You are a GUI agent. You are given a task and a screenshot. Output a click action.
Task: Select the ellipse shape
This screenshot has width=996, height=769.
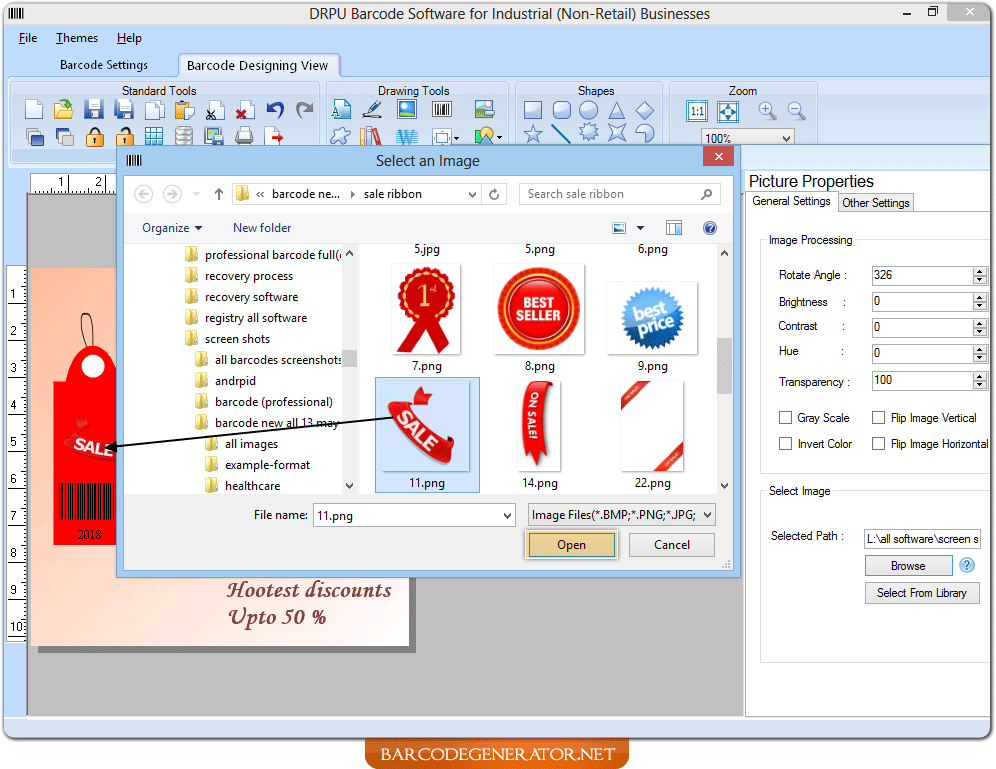[589, 110]
